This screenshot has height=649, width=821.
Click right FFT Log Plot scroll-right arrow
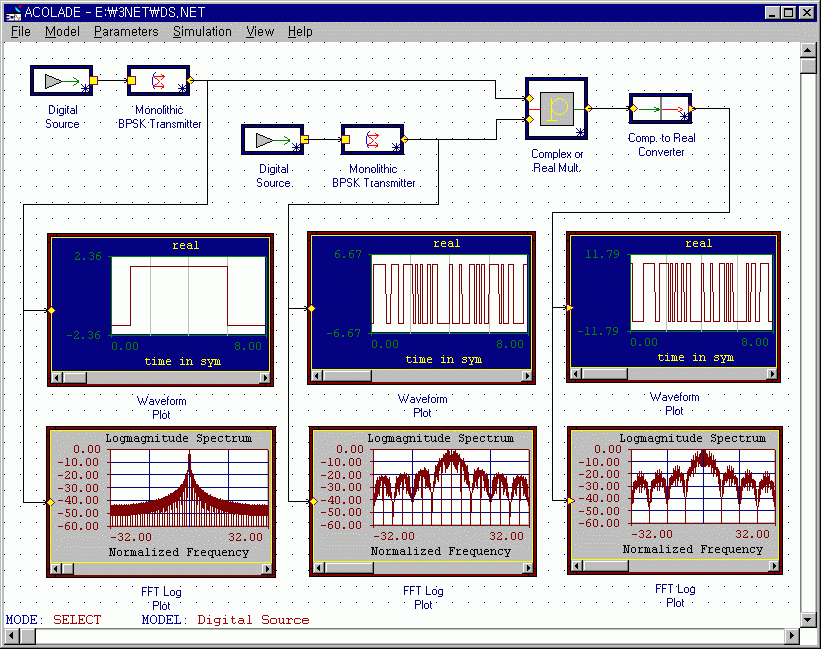(x=773, y=566)
